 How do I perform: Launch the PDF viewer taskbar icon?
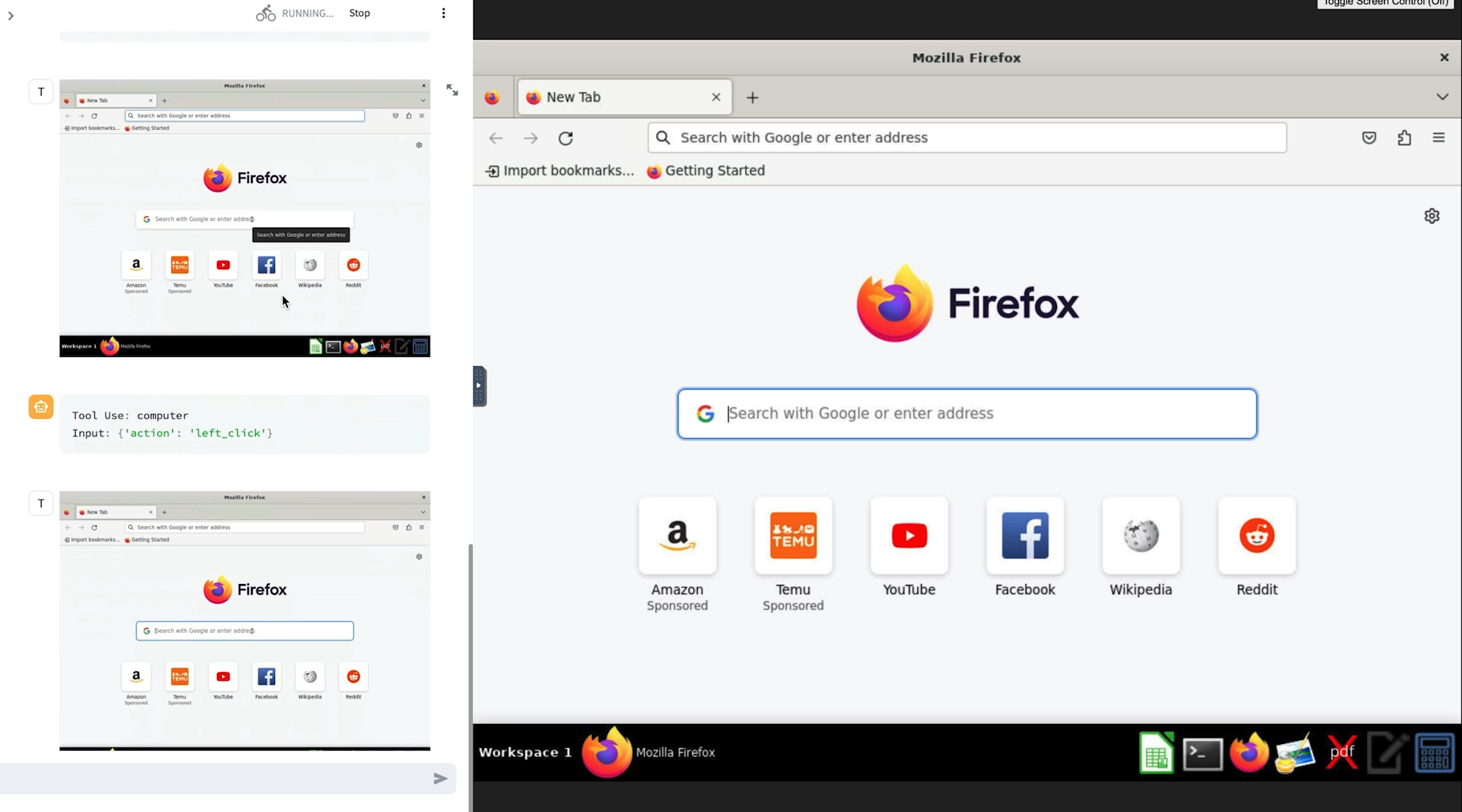click(x=1342, y=753)
